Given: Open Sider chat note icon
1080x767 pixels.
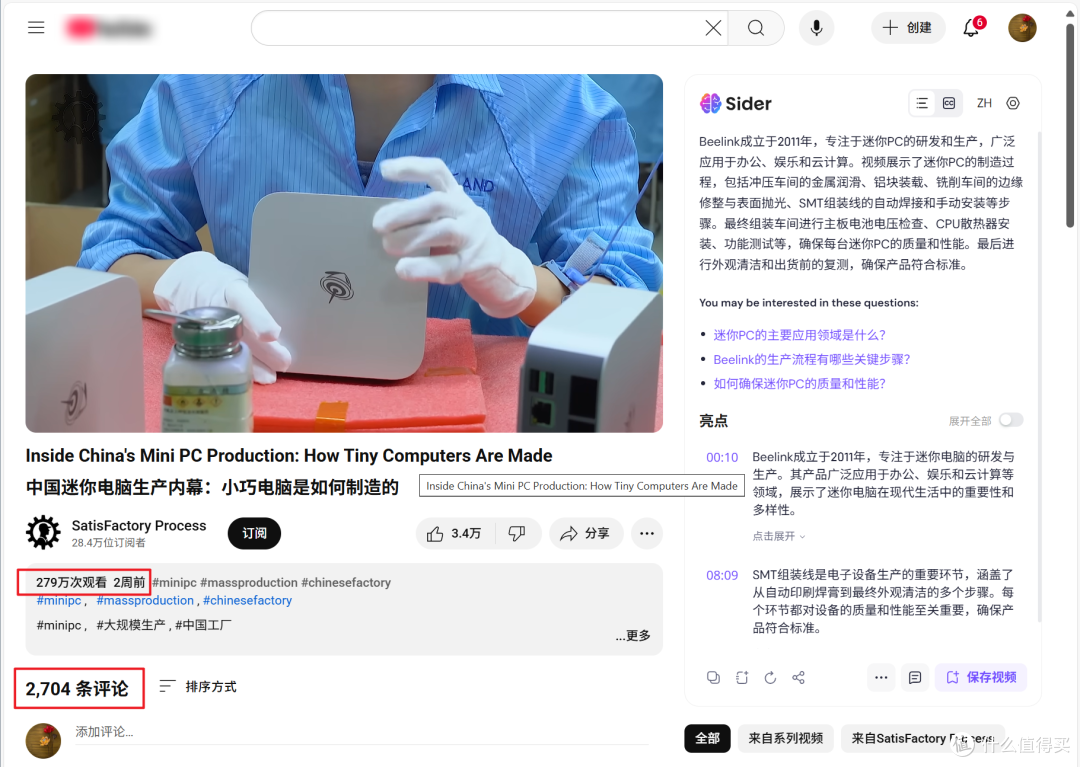Looking at the screenshot, I should [x=915, y=677].
